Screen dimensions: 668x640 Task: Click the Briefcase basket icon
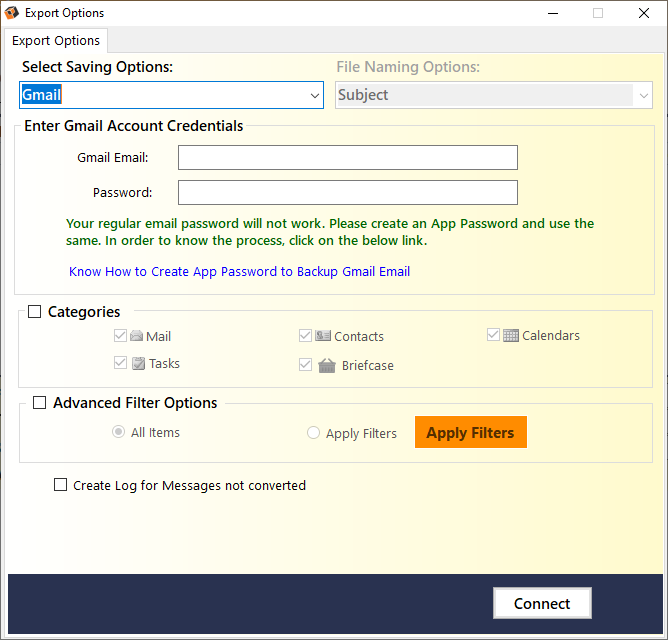tap(327, 366)
